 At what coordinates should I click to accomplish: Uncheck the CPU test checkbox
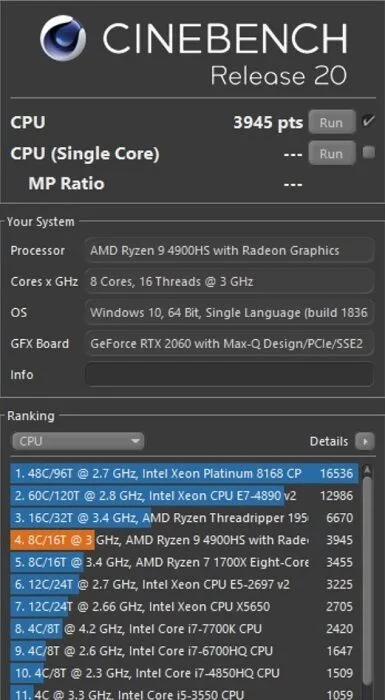368,121
